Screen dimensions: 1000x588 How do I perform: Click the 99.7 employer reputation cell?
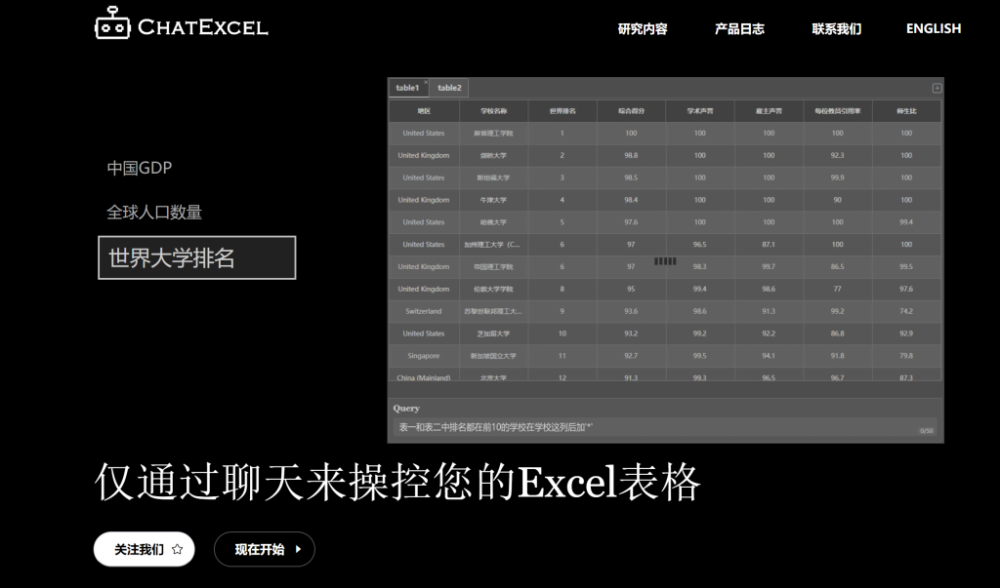(769, 267)
